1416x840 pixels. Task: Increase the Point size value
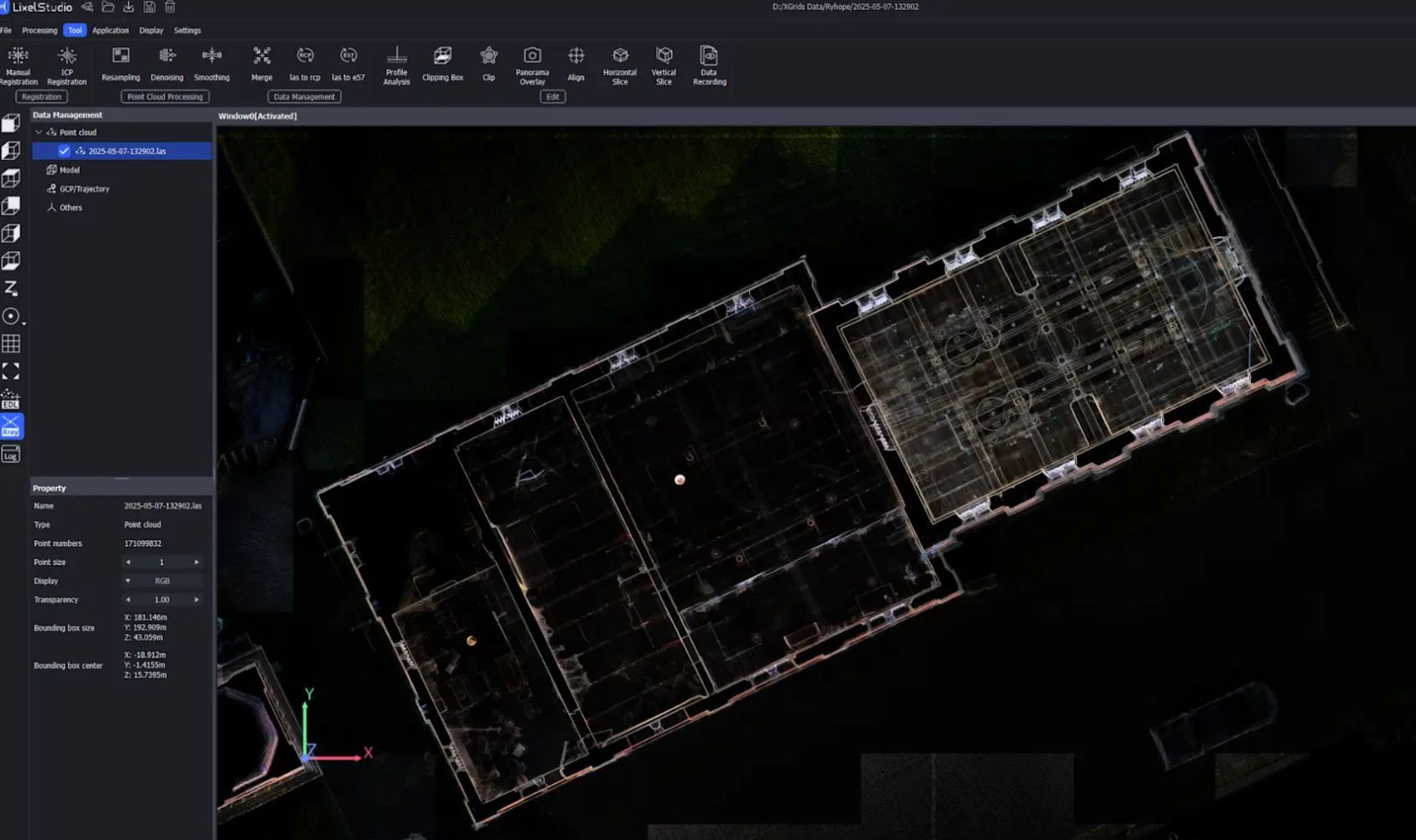[197, 562]
